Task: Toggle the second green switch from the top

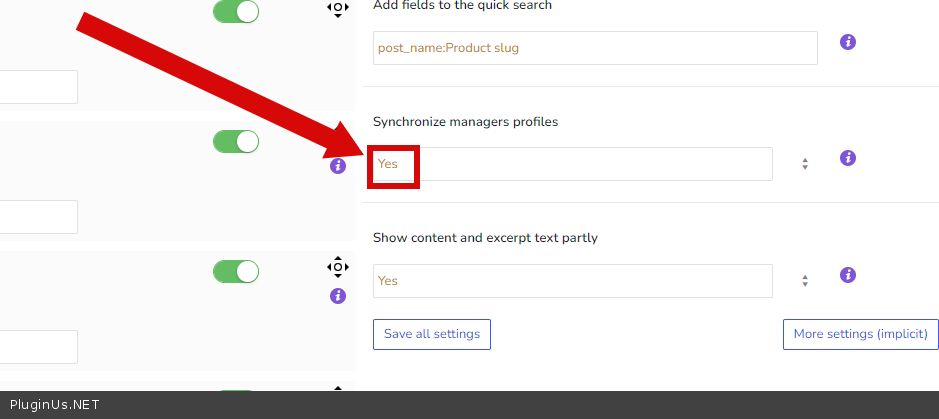Action: pos(236,142)
